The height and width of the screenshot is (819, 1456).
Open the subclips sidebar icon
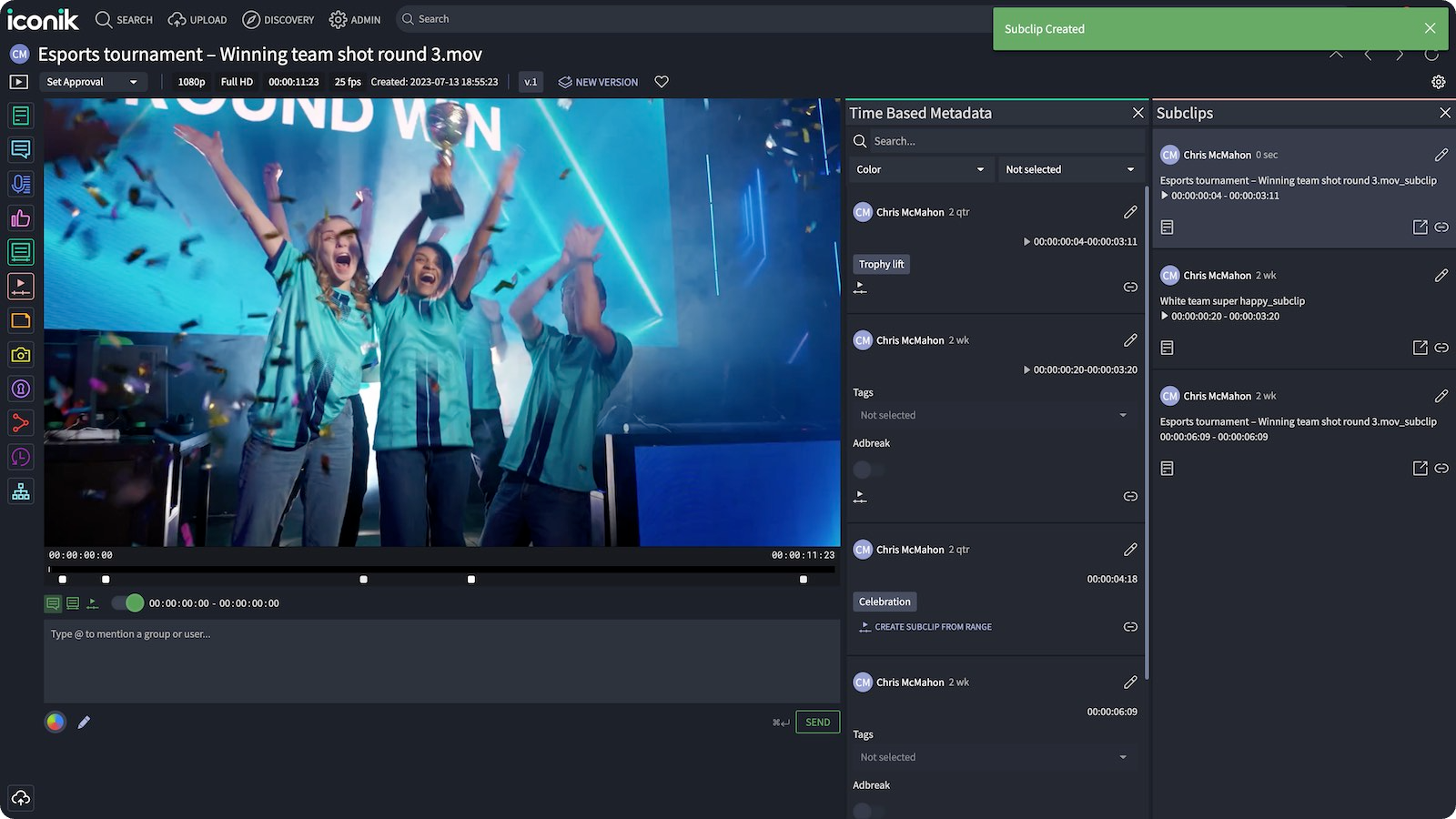click(x=20, y=287)
